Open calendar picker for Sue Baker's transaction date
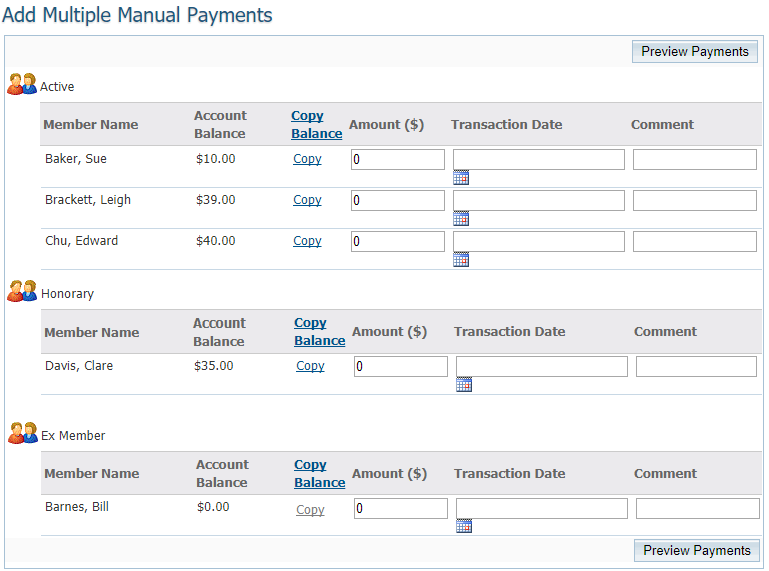 [461, 178]
